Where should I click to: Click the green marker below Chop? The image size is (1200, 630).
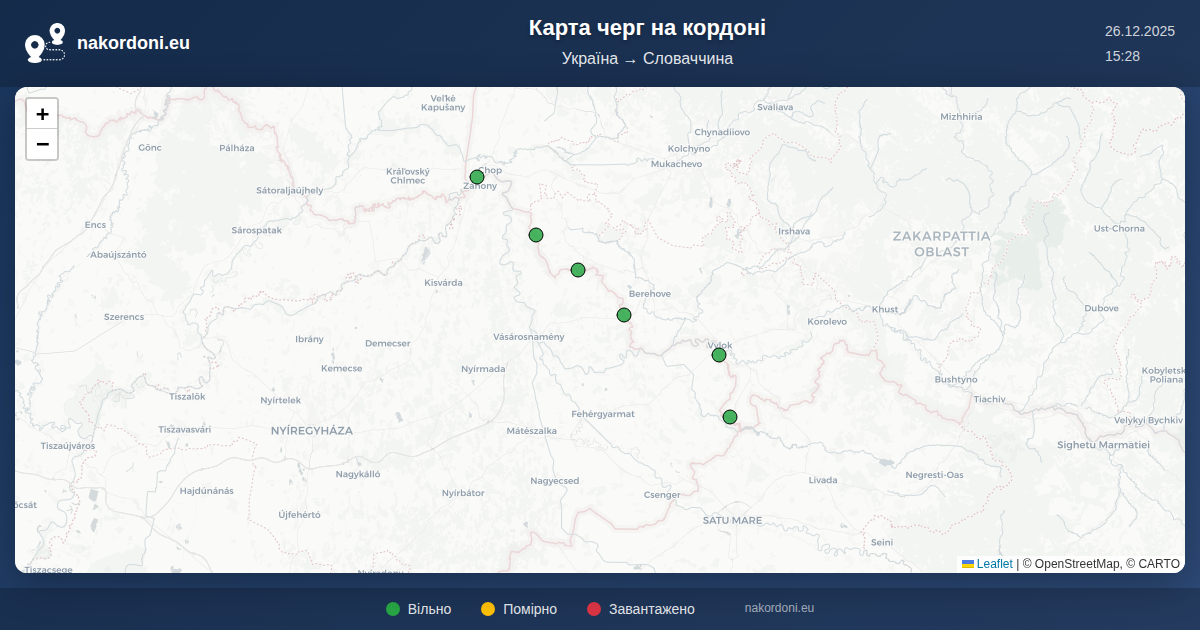(536, 235)
